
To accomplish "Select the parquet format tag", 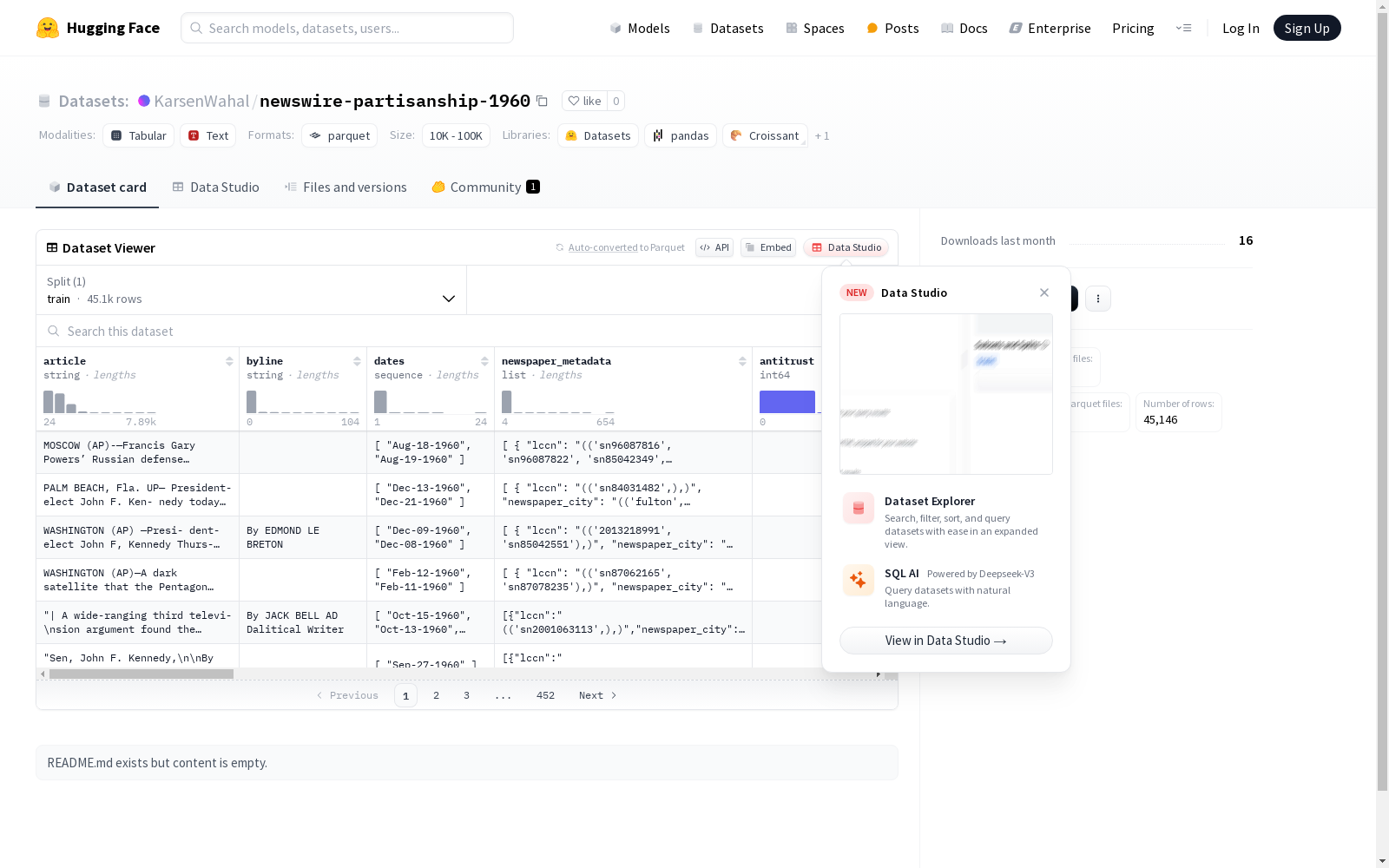I will coord(339,135).
